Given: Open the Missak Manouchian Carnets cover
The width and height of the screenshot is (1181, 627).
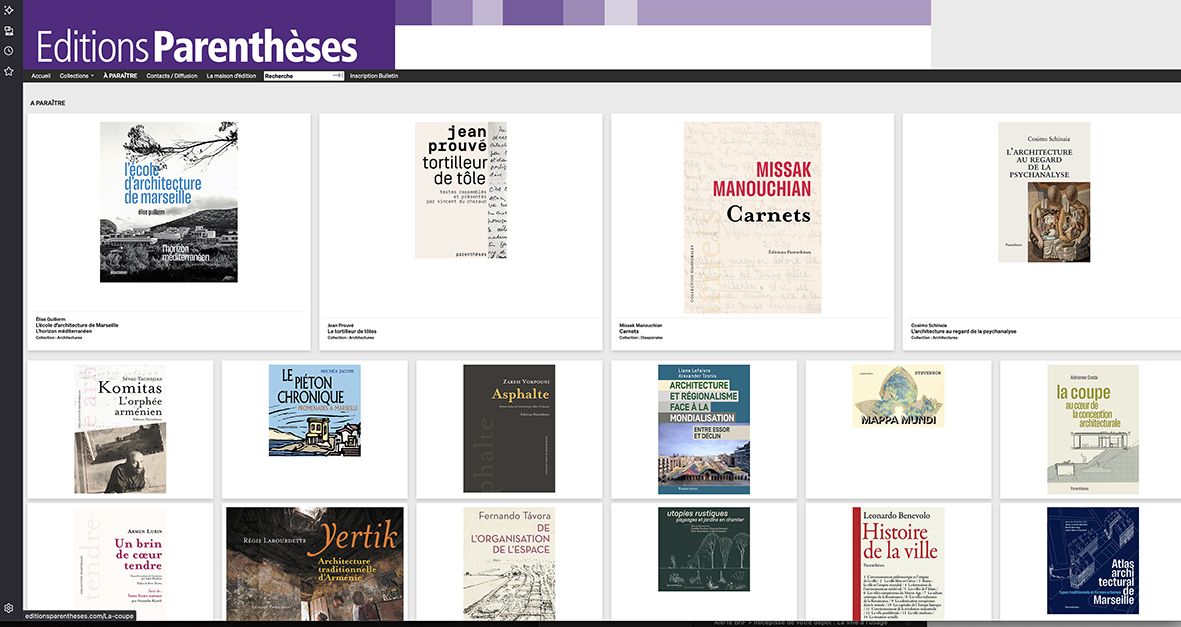Looking at the screenshot, I should (752, 203).
